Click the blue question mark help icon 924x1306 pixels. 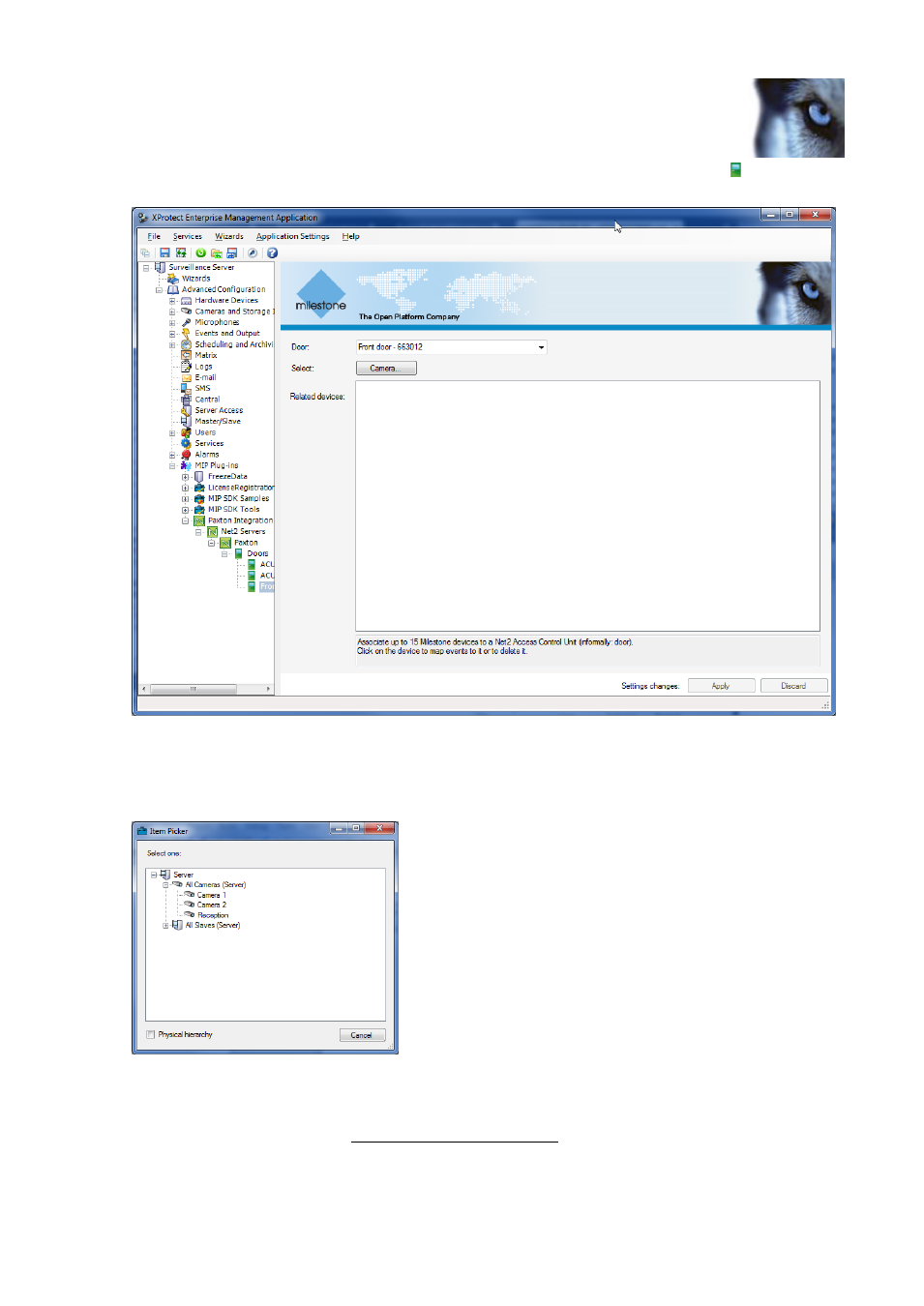272,253
